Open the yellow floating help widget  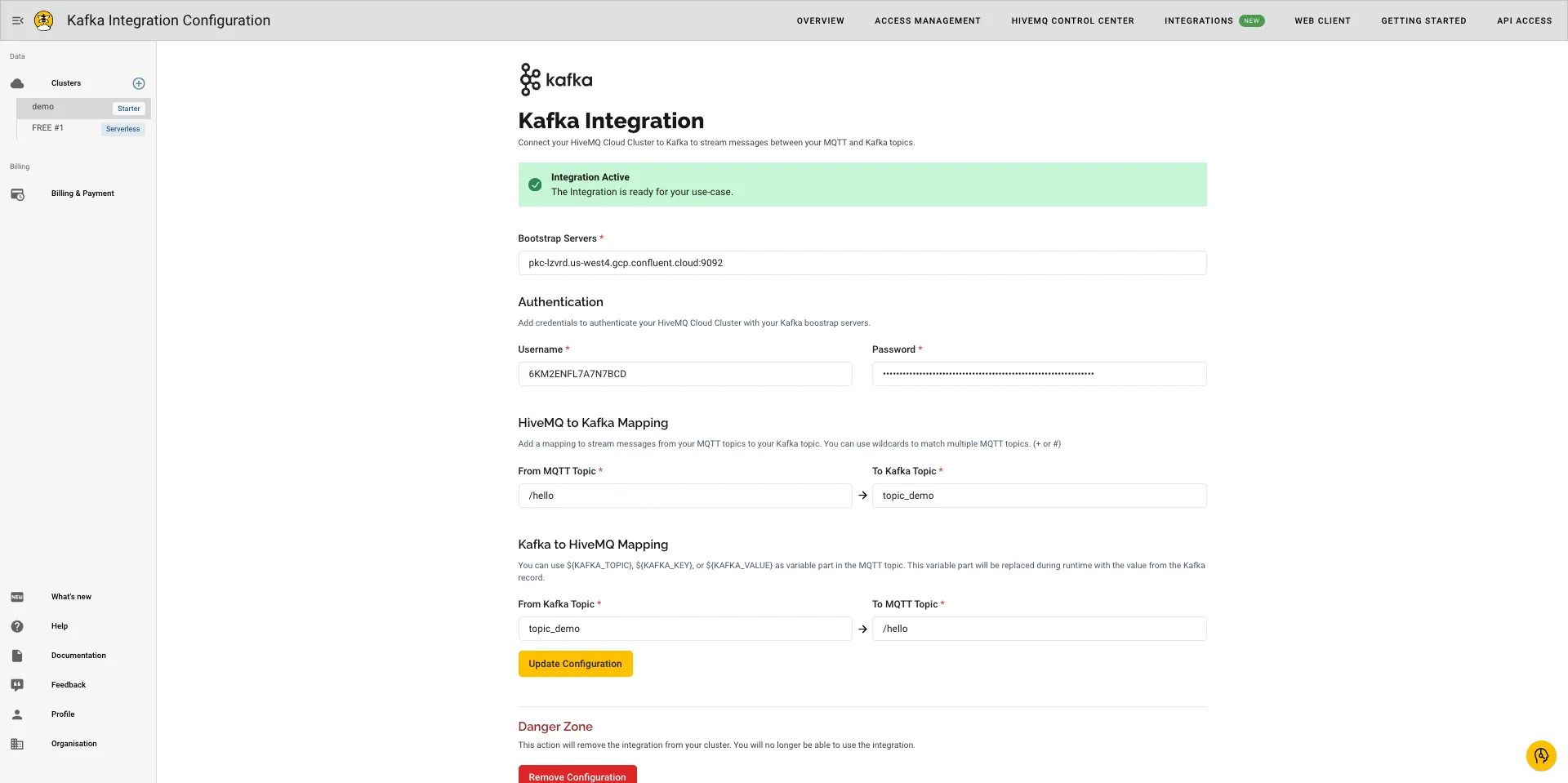1541,755
